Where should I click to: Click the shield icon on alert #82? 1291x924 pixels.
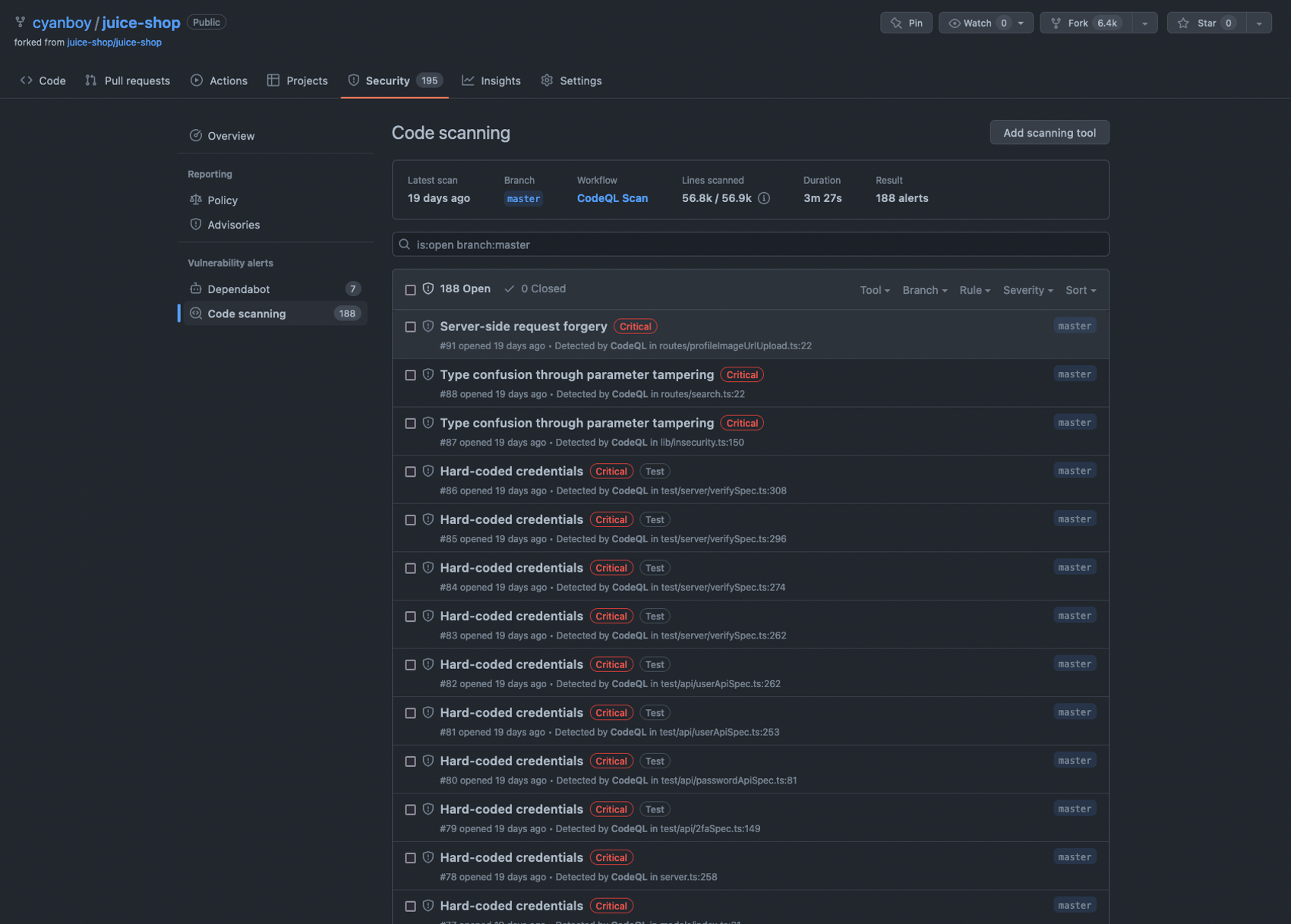click(x=428, y=664)
